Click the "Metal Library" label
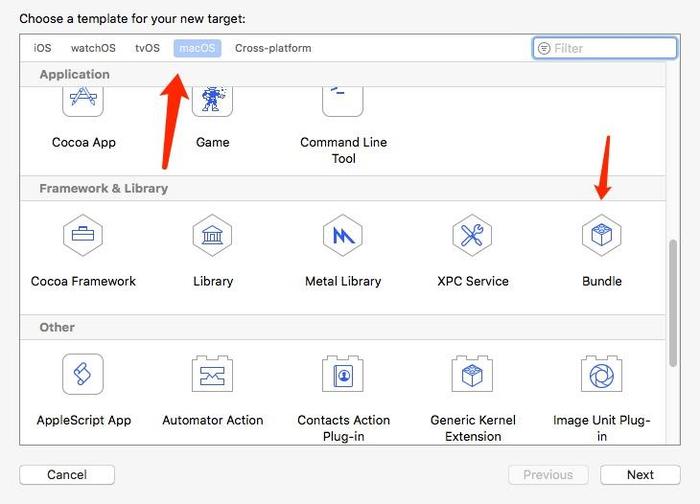This screenshot has width=700, height=504. click(x=343, y=281)
